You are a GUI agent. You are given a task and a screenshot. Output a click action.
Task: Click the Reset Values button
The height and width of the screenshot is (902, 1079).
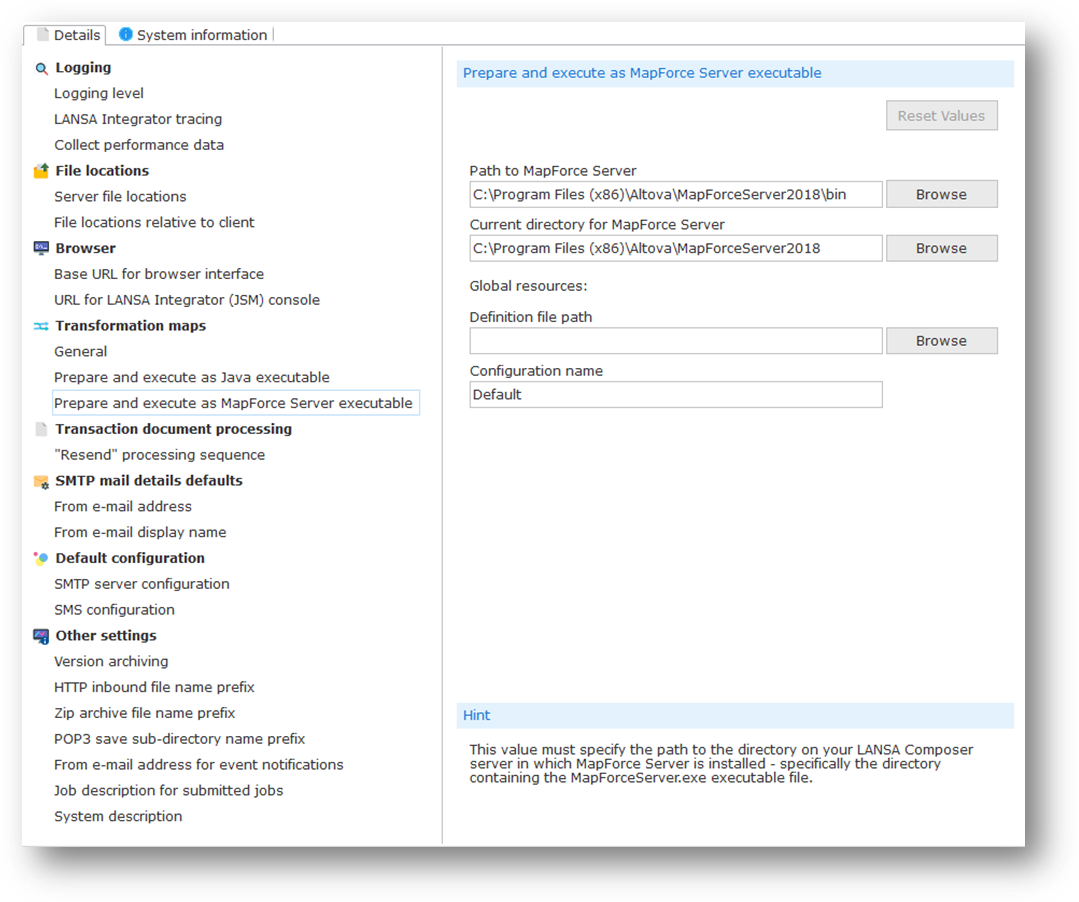pyautogui.click(x=941, y=116)
